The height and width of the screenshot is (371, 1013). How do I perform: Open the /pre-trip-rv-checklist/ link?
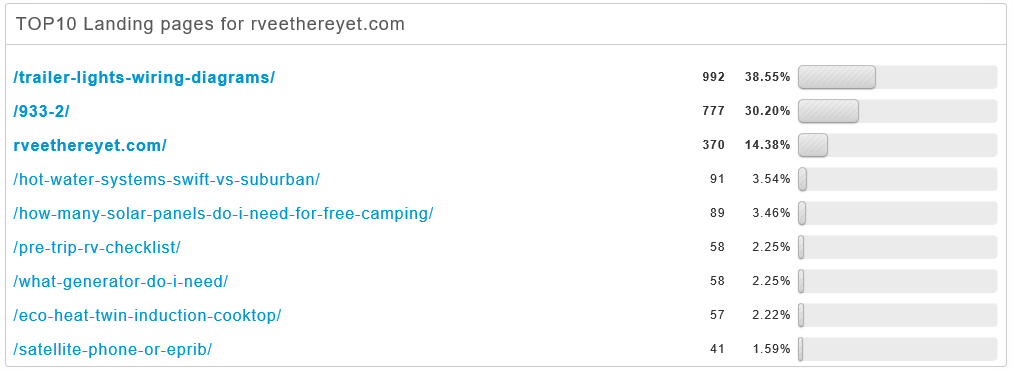pos(97,248)
